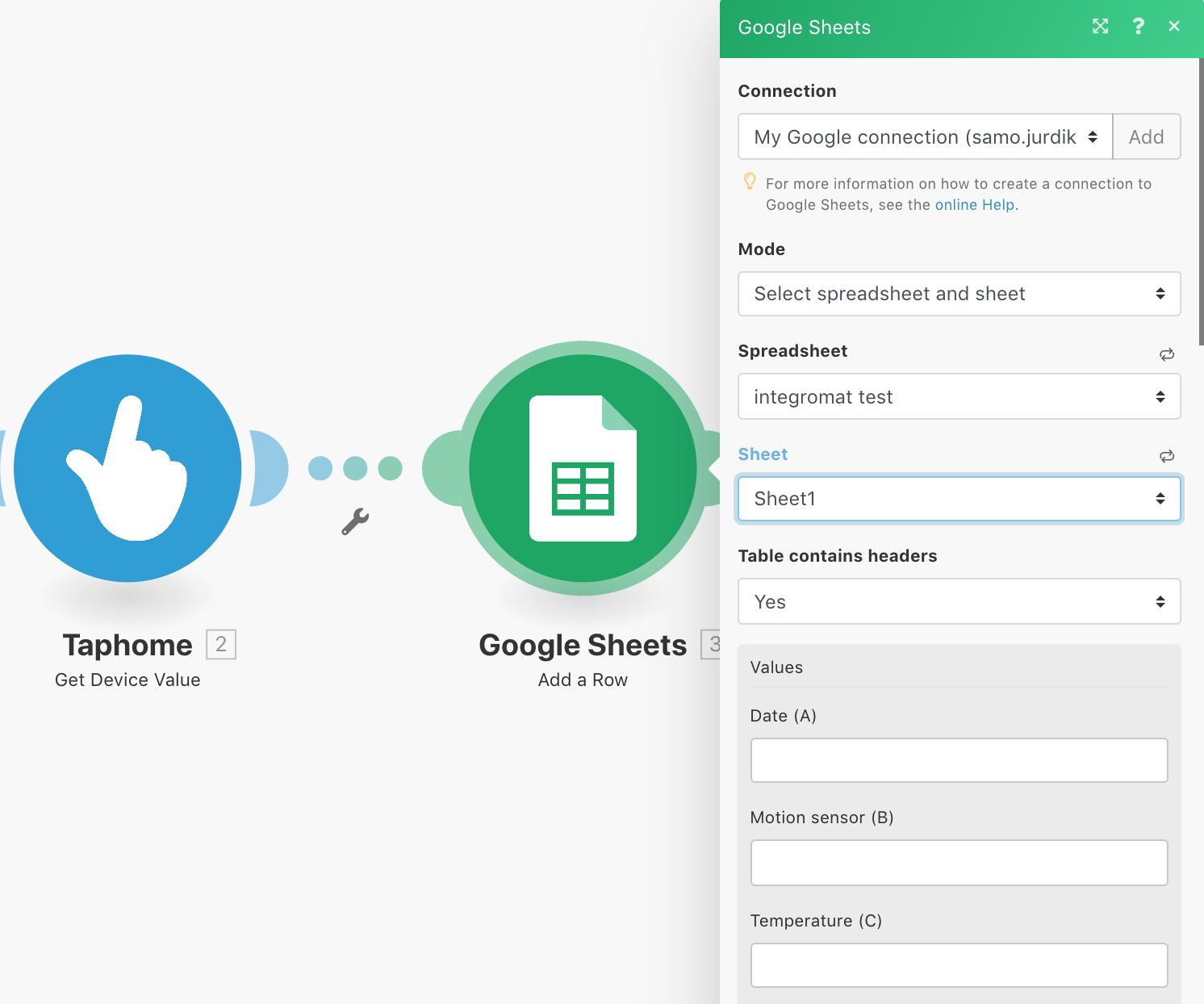Open help with the question mark icon
1204x1004 pixels.
1138,27
